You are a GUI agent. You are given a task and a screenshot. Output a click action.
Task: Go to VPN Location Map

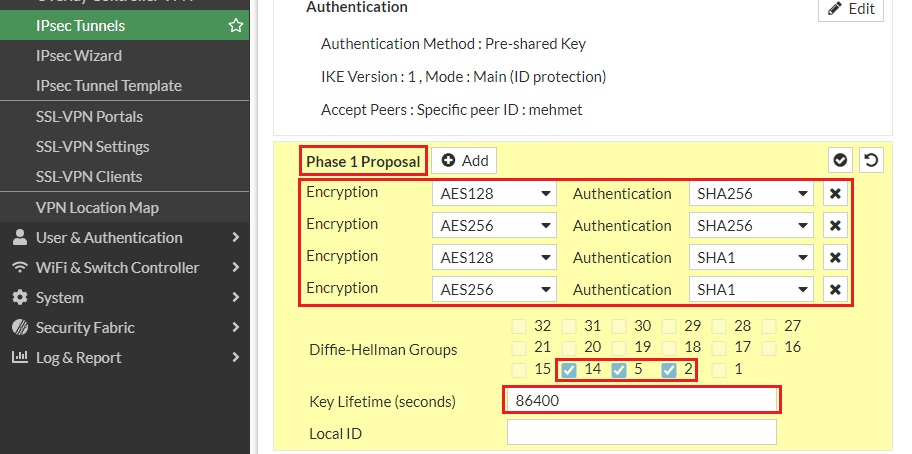(x=97, y=208)
